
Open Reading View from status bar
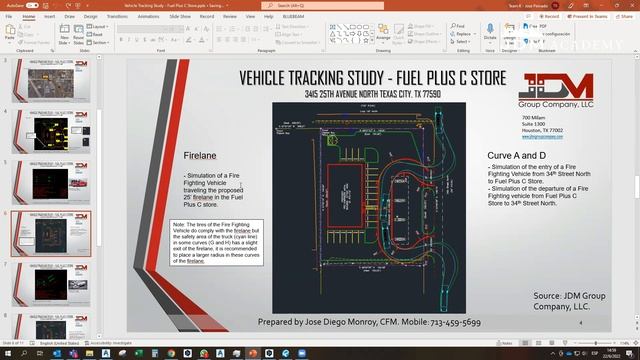[551, 343]
